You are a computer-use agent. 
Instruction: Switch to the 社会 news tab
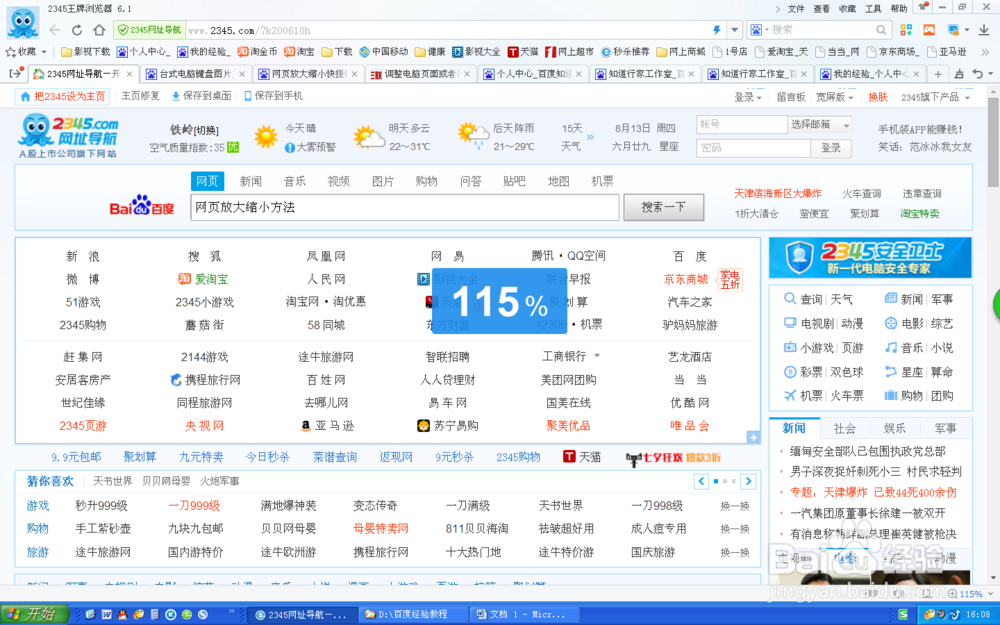(x=844, y=429)
